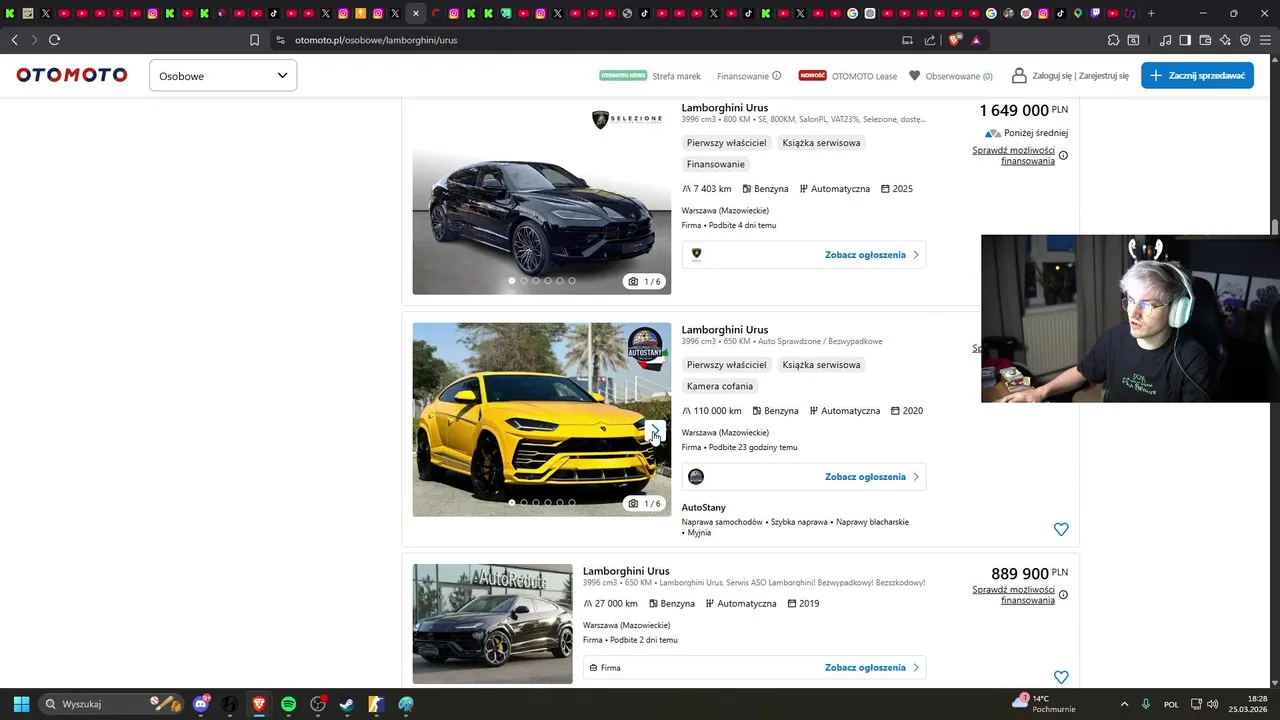Click the 1 649 000 PLN price
The height and width of the screenshot is (720, 1280).
click(1023, 110)
